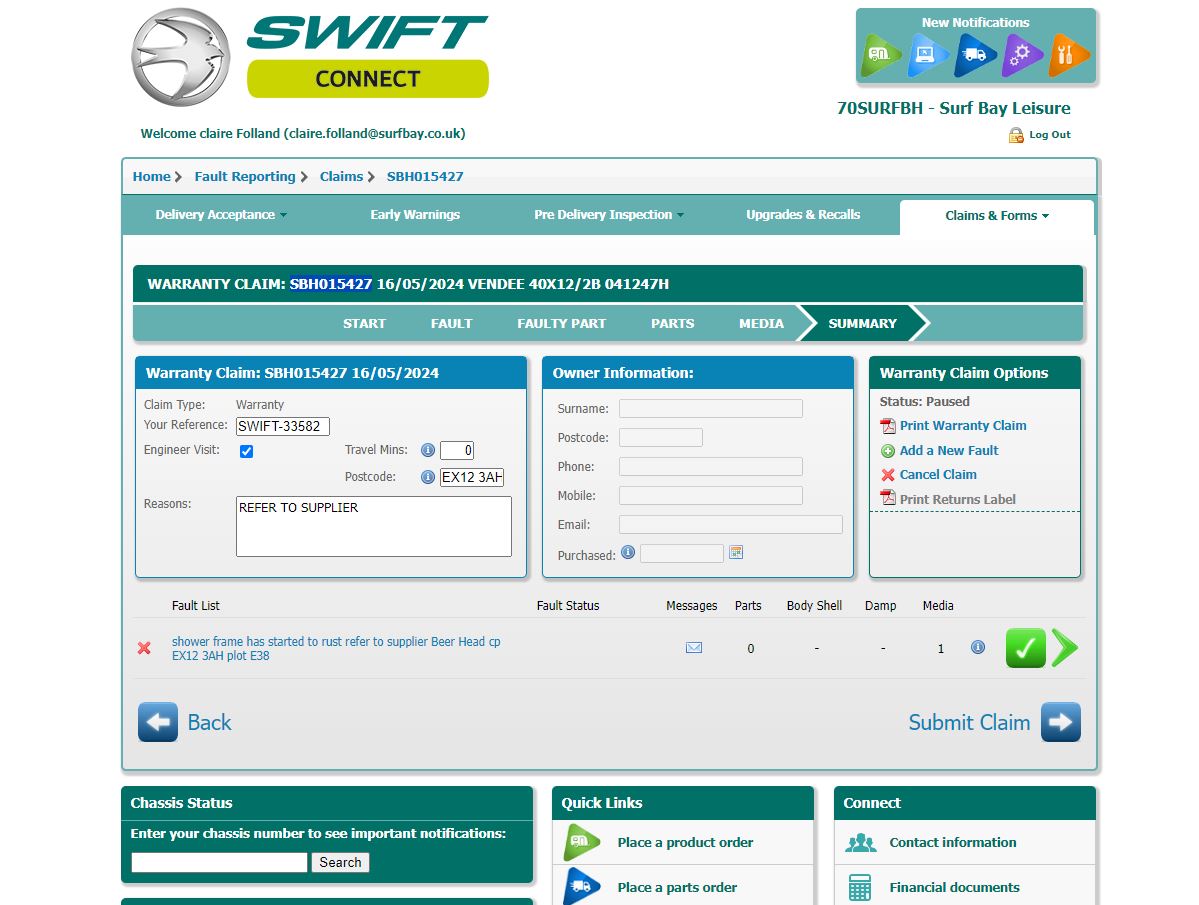Viewport: 1199px width, 905px height.
Task: Click the Your Reference input field
Action: coord(283,426)
